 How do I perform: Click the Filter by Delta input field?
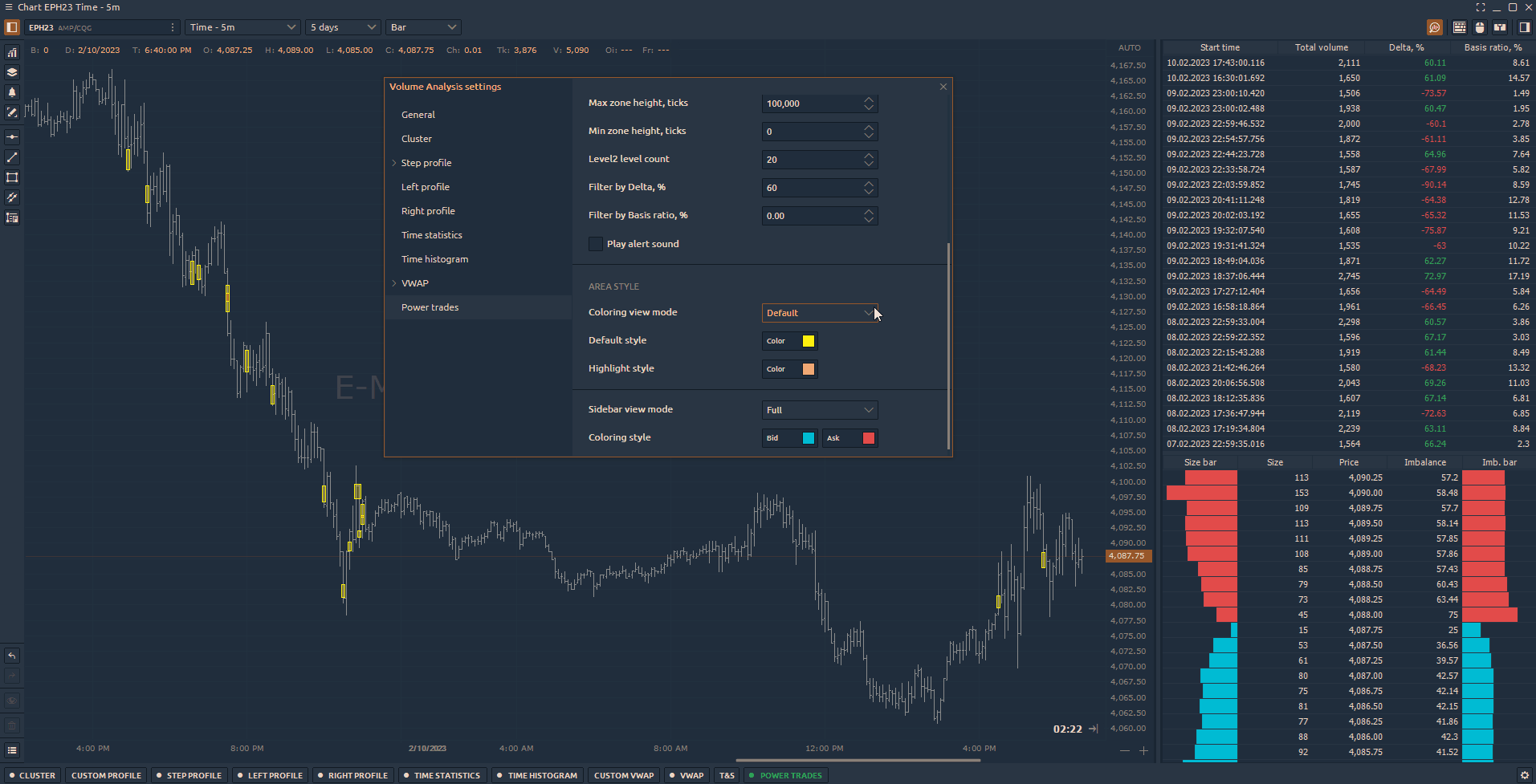point(811,188)
